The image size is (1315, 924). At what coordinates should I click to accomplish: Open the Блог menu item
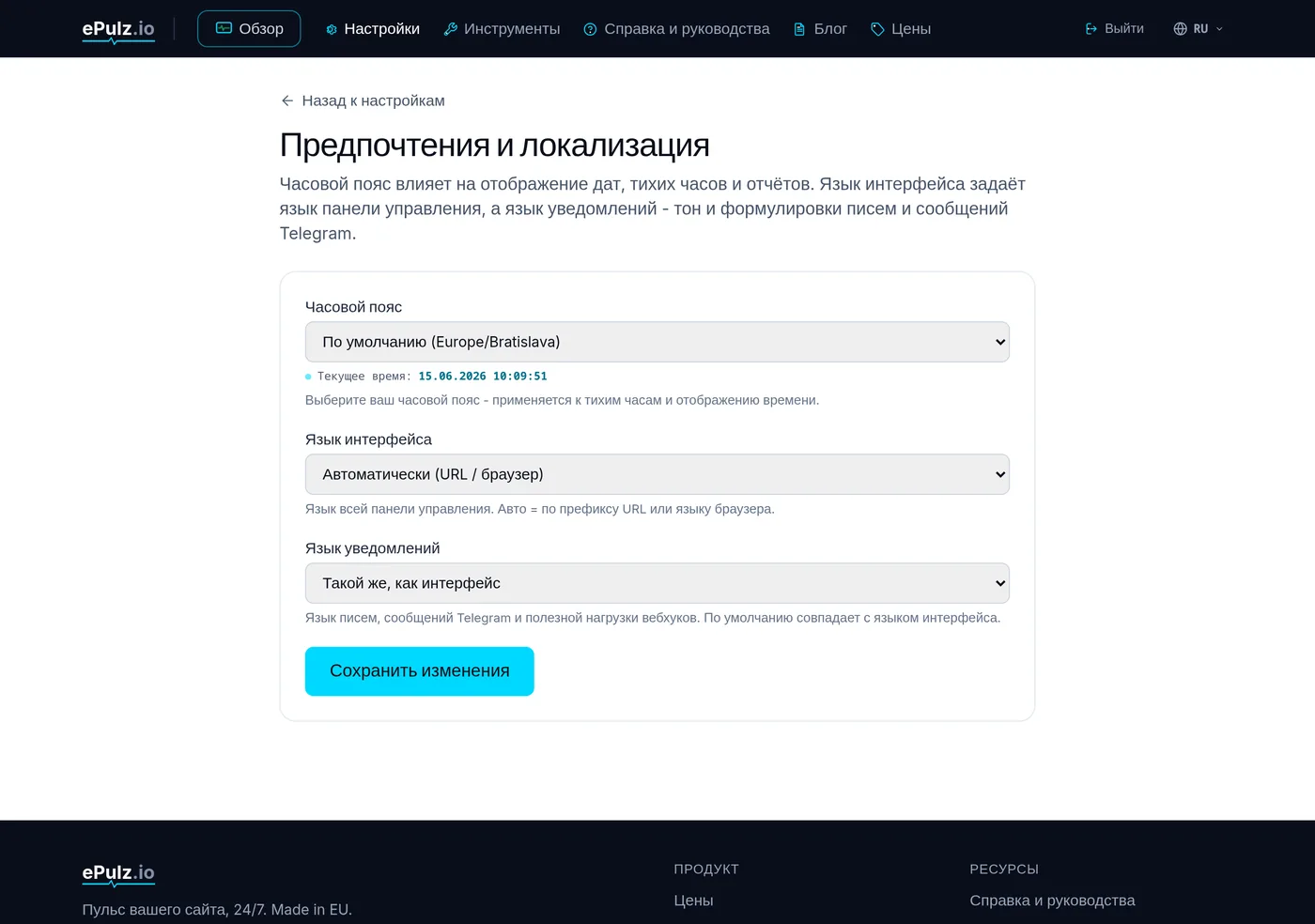pyautogui.click(x=820, y=29)
